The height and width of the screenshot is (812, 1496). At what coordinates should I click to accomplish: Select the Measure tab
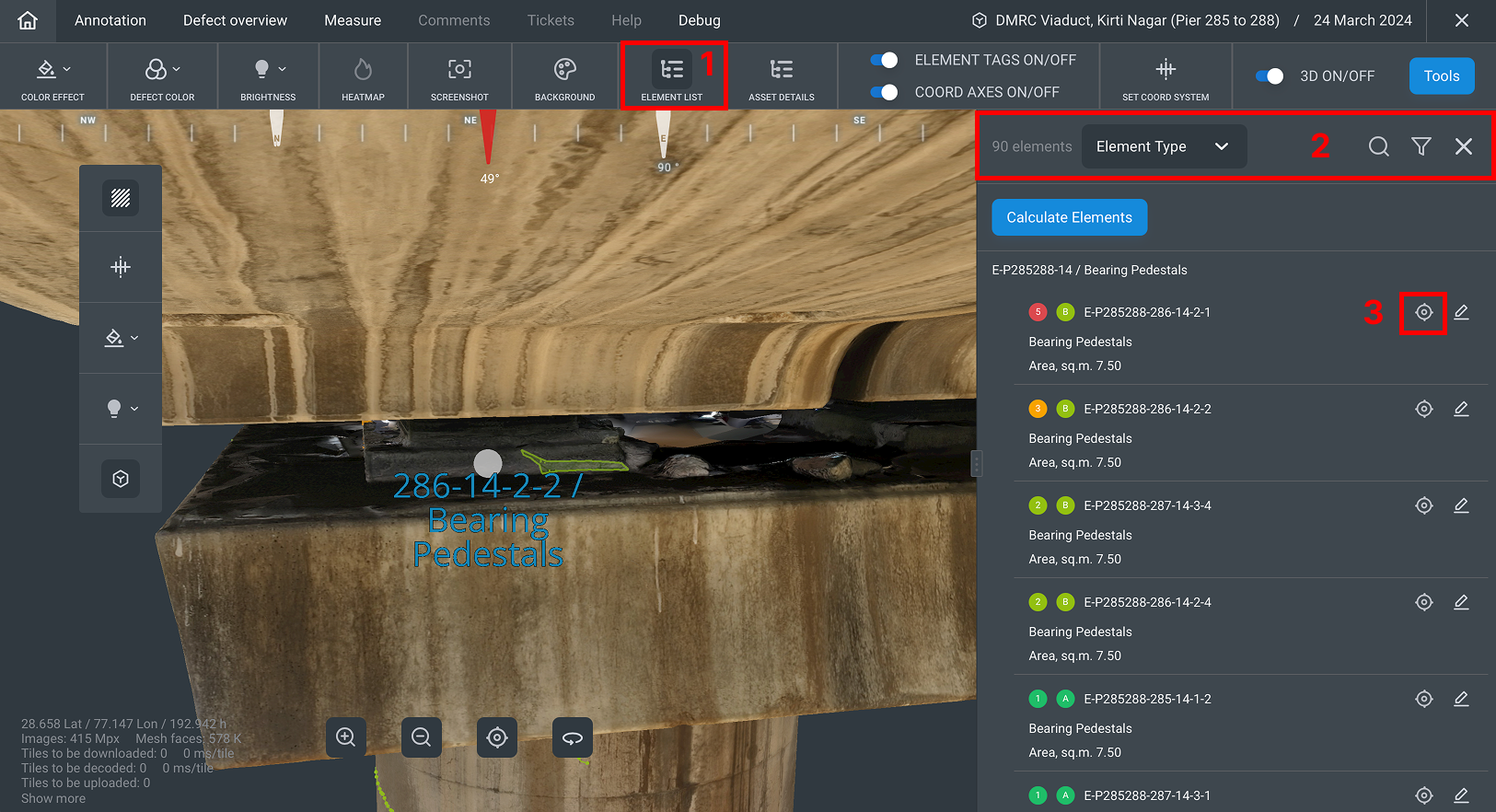pyautogui.click(x=353, y=20)
